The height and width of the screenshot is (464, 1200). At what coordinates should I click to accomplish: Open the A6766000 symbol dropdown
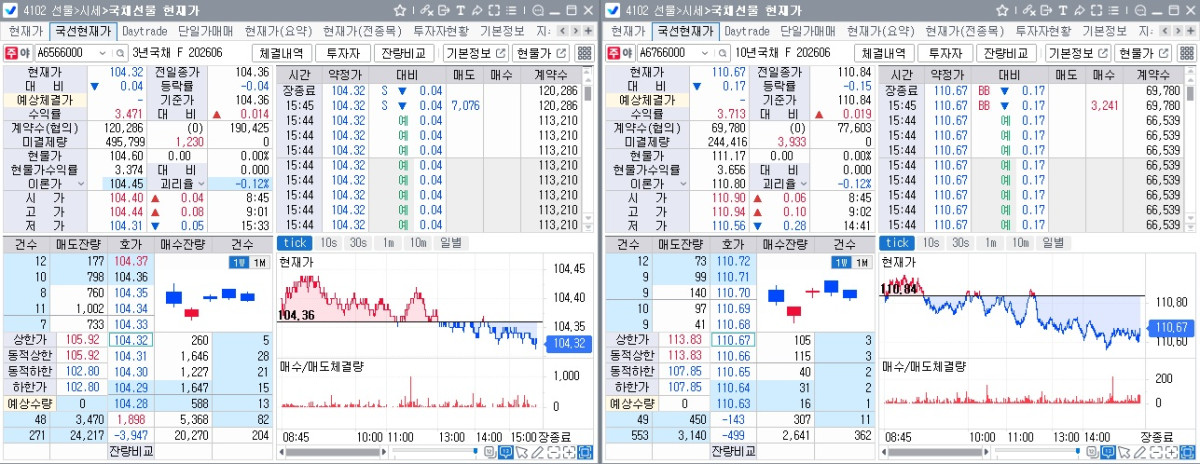[x=706, y=53]
